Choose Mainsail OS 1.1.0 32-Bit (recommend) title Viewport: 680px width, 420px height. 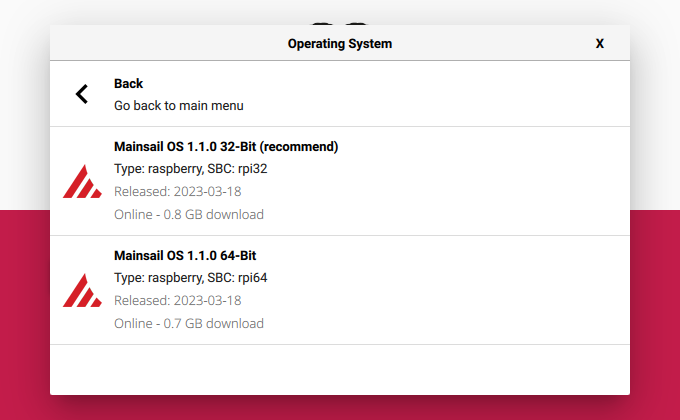tap(226, 147)
